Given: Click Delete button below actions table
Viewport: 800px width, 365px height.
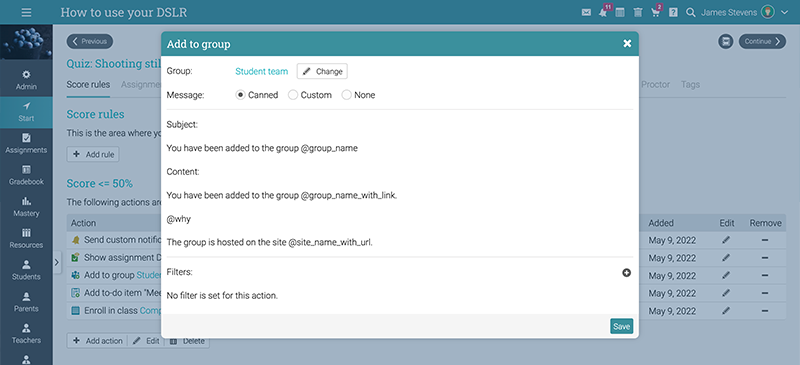Looking at the screenshot, I should (187, 341).
